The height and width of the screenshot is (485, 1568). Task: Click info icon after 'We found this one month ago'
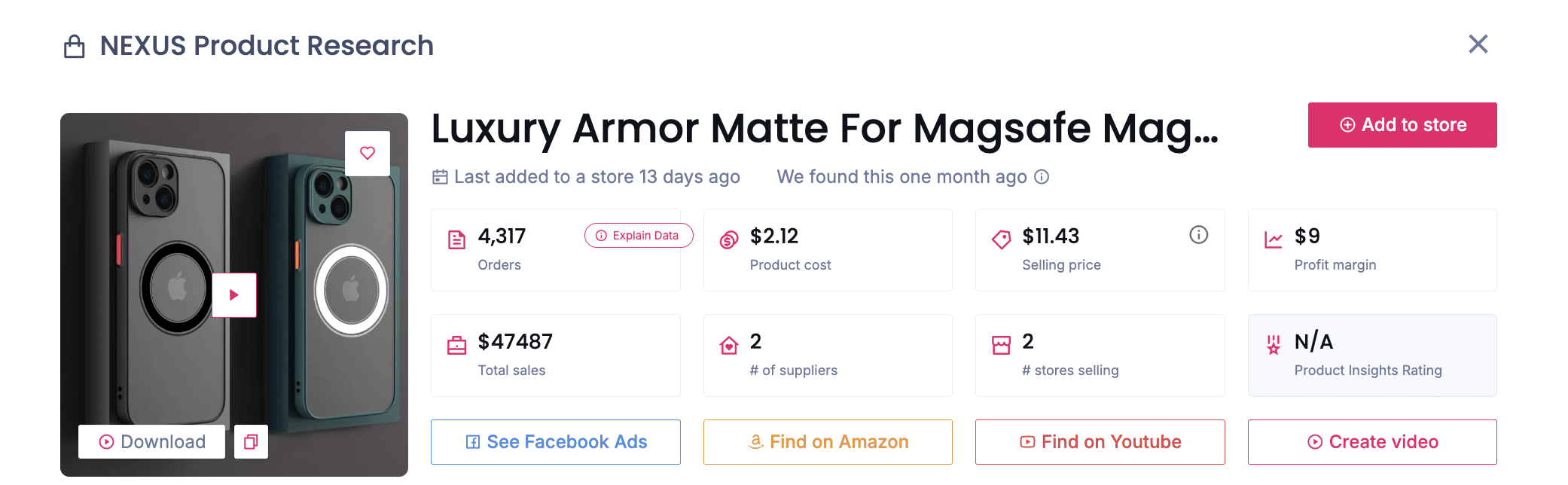point(1042,177)
